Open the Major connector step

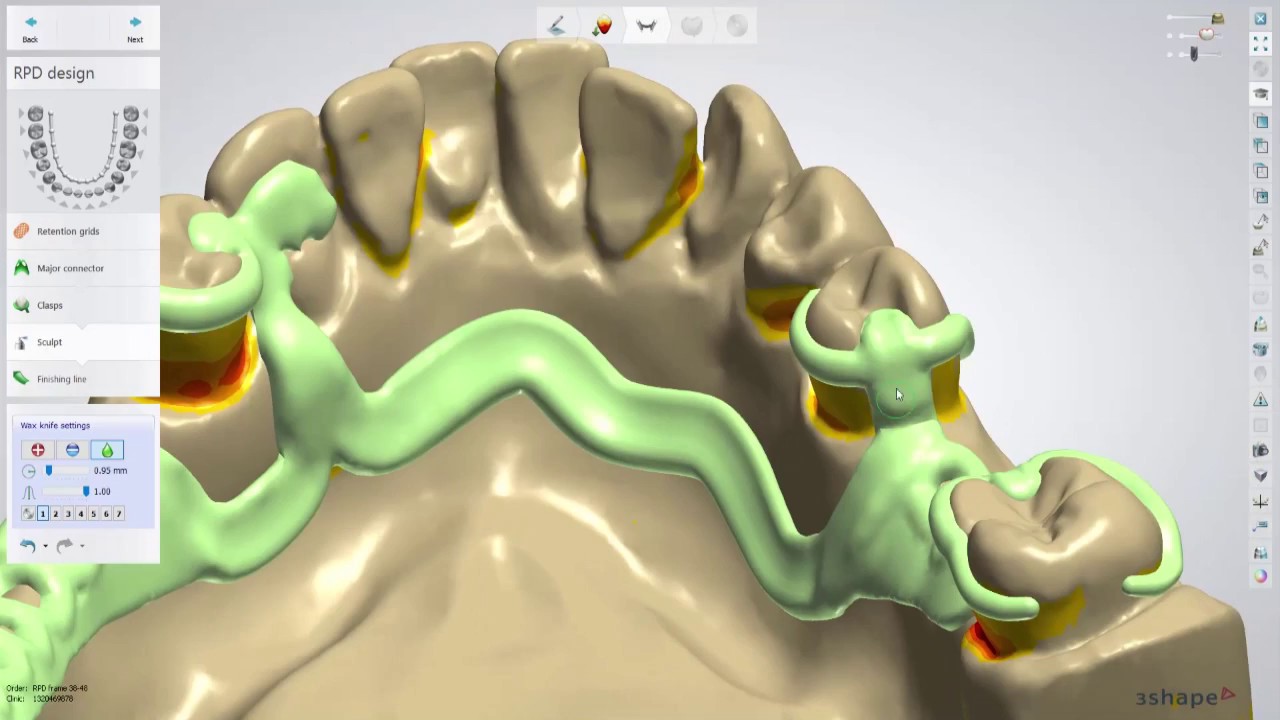pos(83,268)
